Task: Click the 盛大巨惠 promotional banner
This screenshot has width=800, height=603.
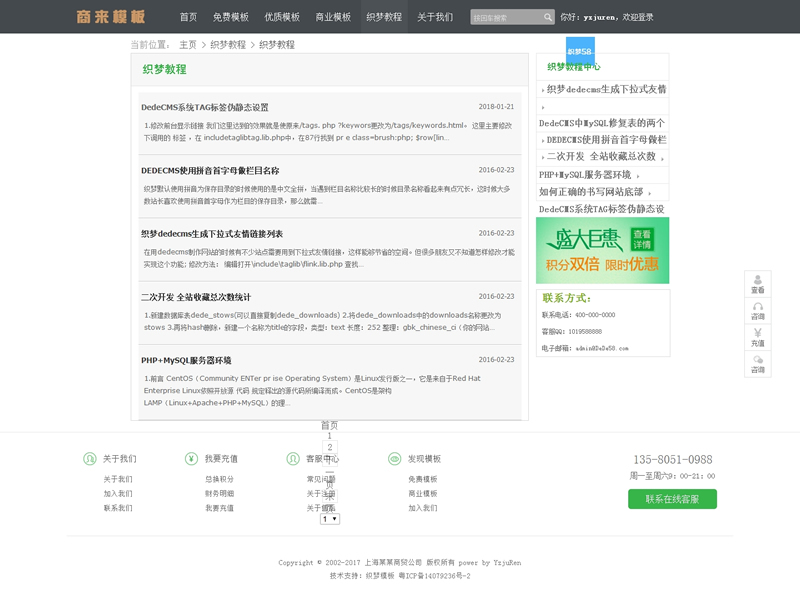Action: coord(602,250)
